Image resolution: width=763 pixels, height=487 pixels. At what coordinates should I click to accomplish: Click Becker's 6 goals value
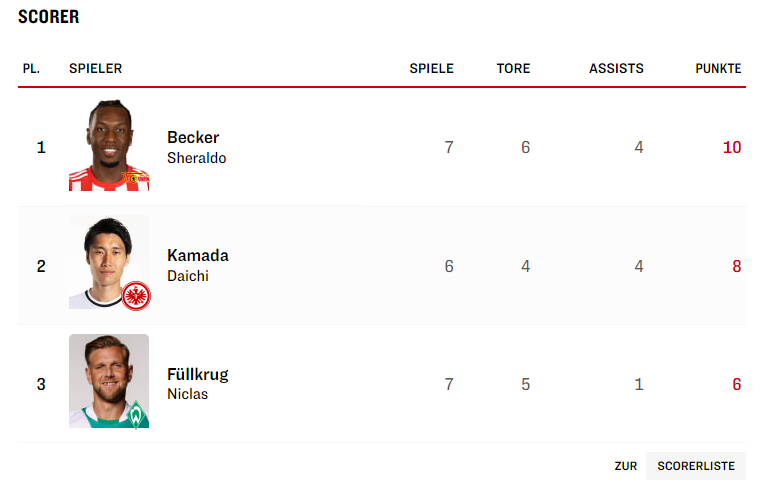(525, 147)
